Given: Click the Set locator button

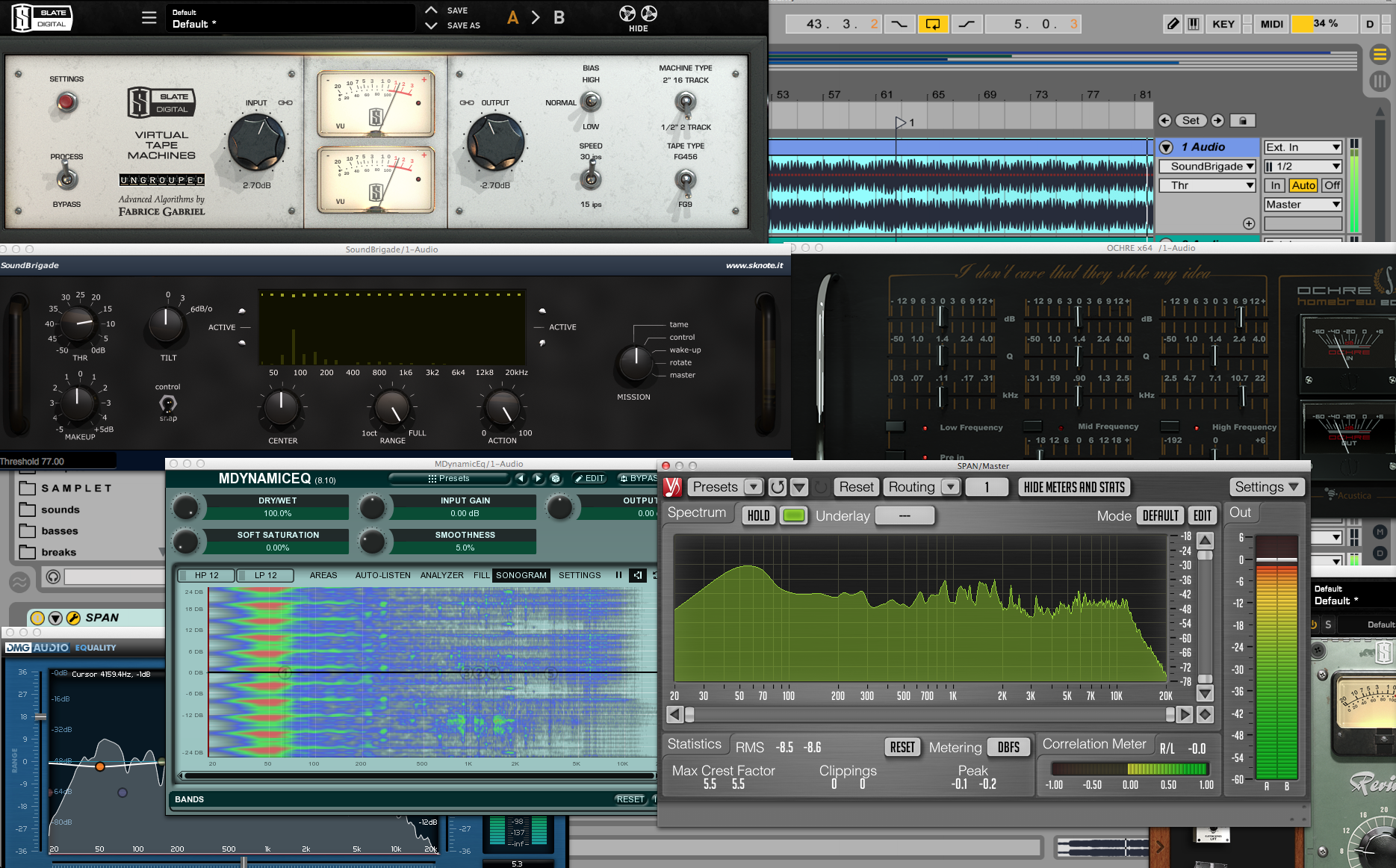Looking at the screenshot, I should (1191, 120).
